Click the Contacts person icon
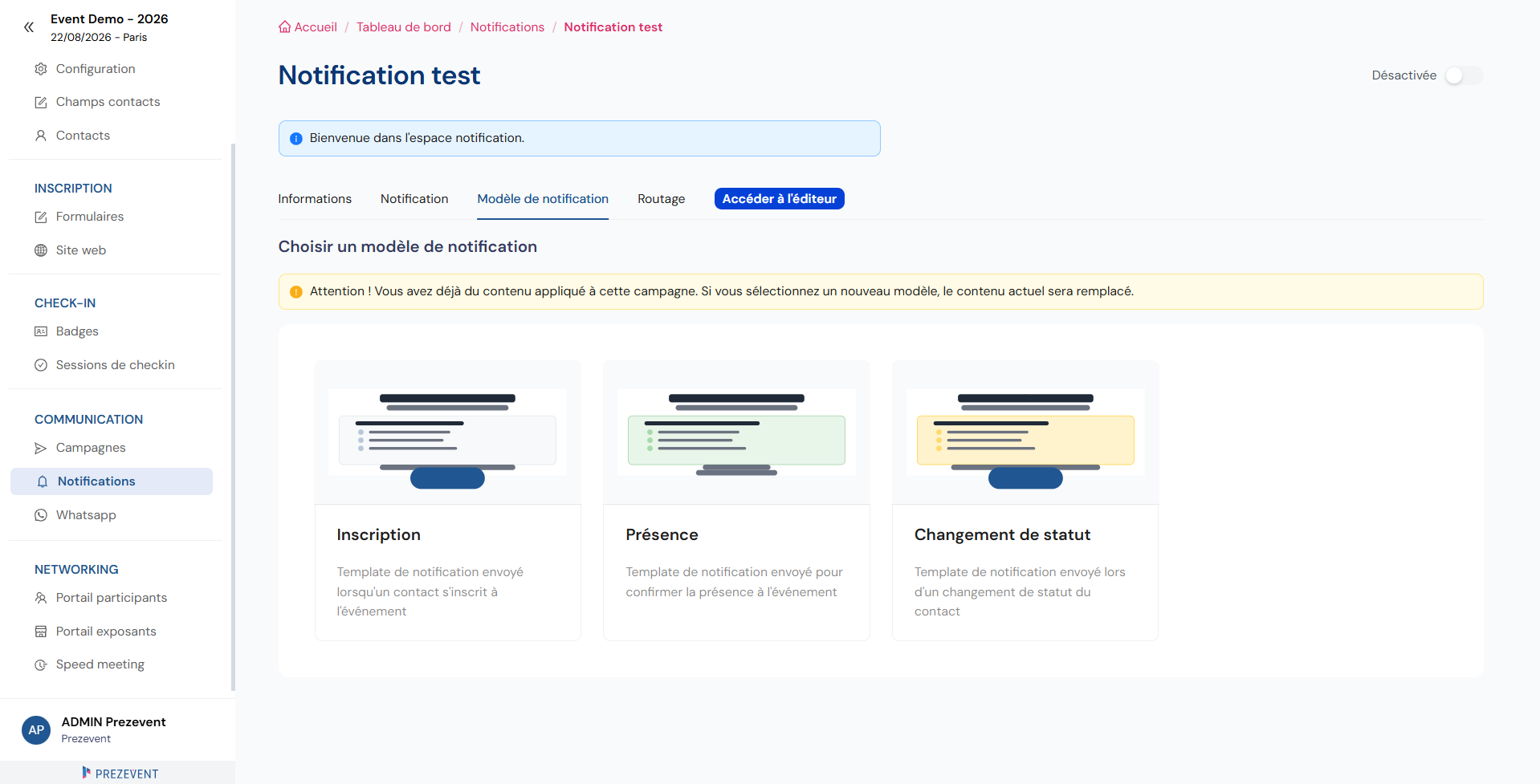Screen dimensions: 1540x784 coord(41,136)
